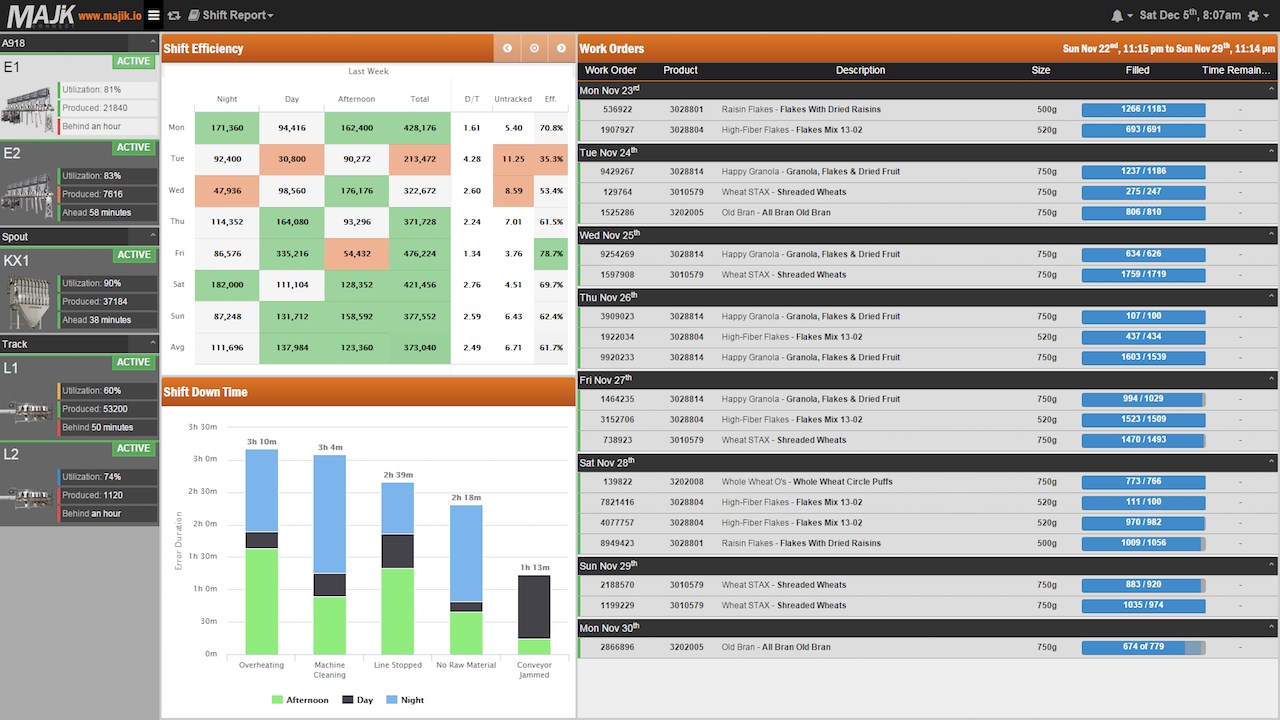Jump to current period in Shift Efficiency
This screenshot has width=1280, height=720.
click(x=534, y=48)
